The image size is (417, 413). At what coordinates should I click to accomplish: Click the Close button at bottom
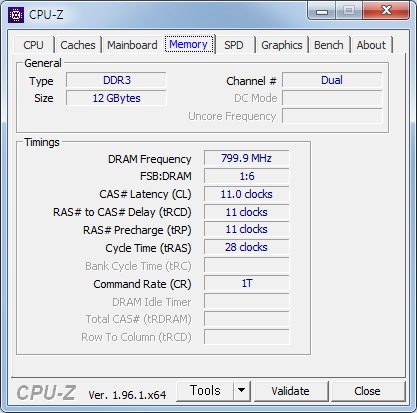[367, 391]
